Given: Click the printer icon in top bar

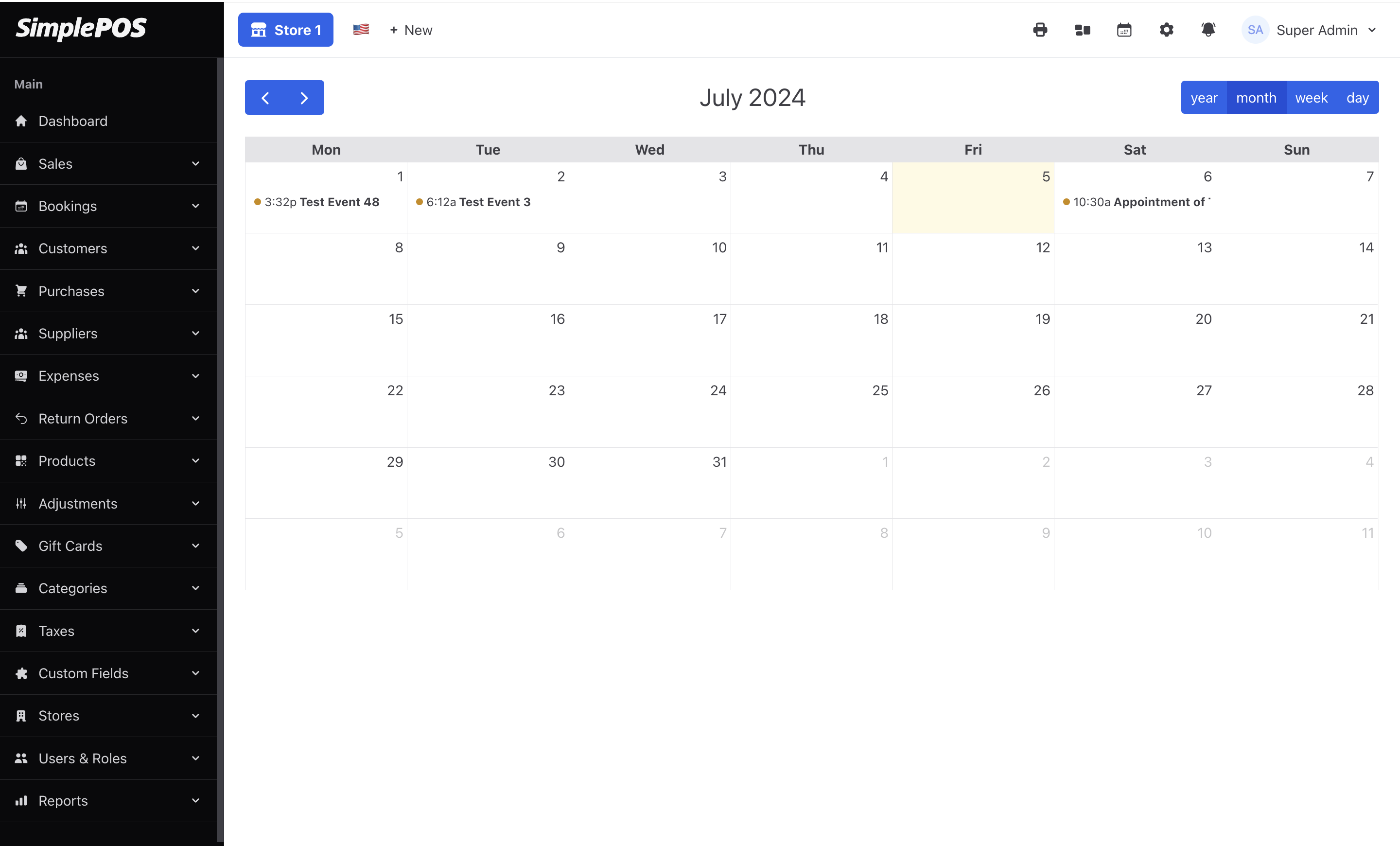Looking at the screenshot, I should (x=1040, y=30).
